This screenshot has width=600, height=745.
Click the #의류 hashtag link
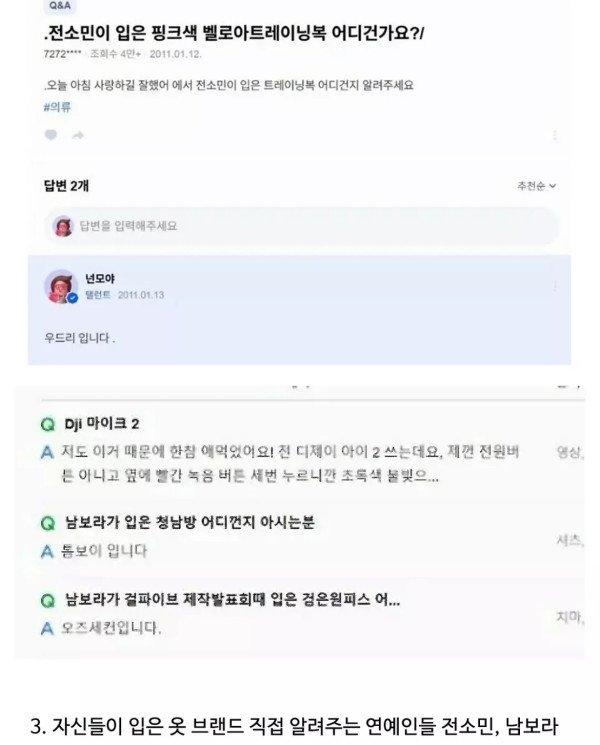[x=58, y=108]
